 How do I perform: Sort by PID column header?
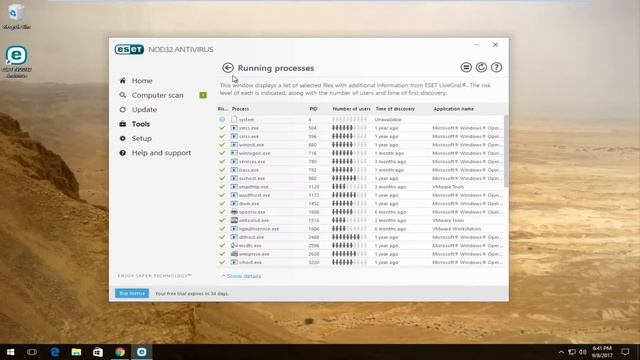(x=313, y=109)
